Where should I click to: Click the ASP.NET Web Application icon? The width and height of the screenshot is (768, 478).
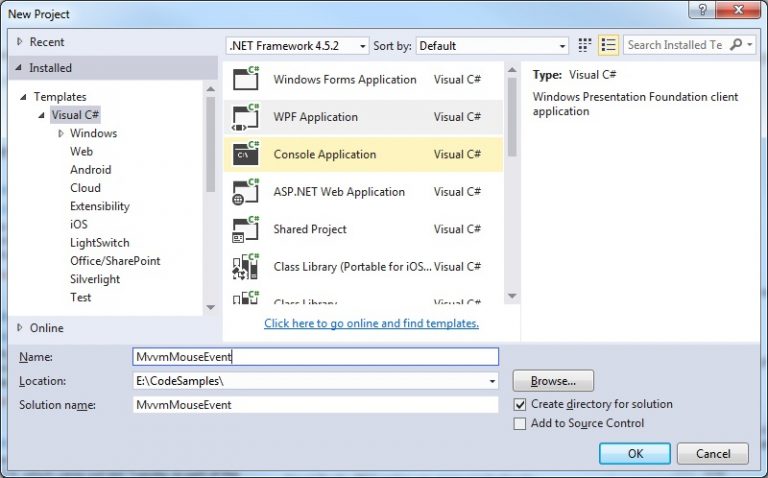coord(246,192)
